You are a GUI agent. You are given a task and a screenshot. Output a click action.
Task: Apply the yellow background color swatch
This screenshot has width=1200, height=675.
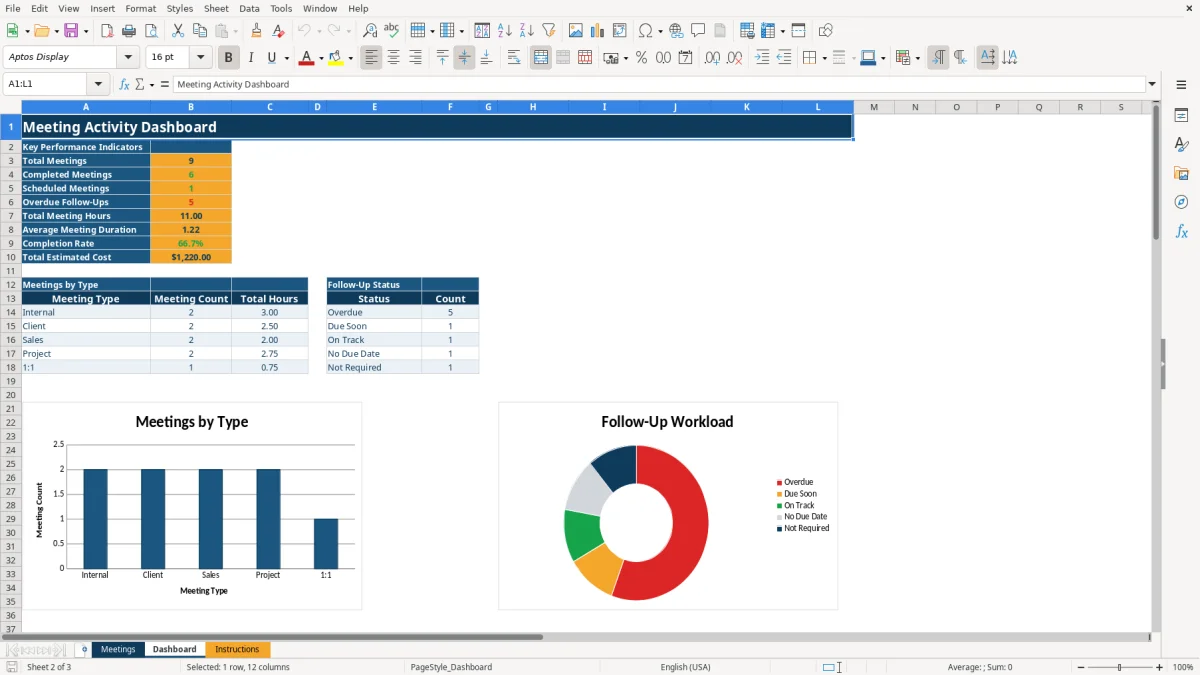[x=336, y=58]
